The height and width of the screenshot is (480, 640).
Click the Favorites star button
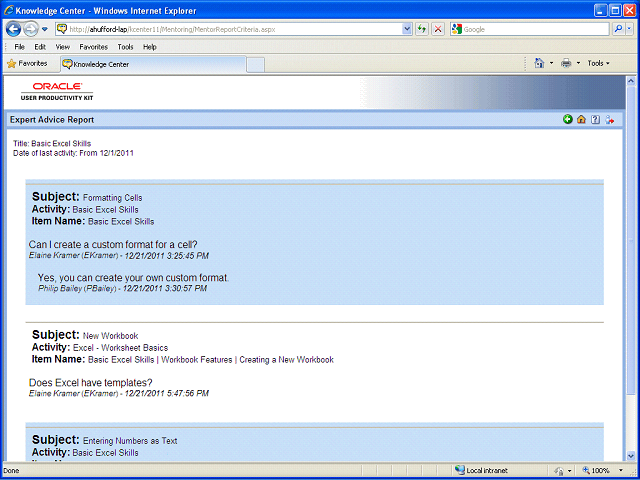[x=27, y=64]
